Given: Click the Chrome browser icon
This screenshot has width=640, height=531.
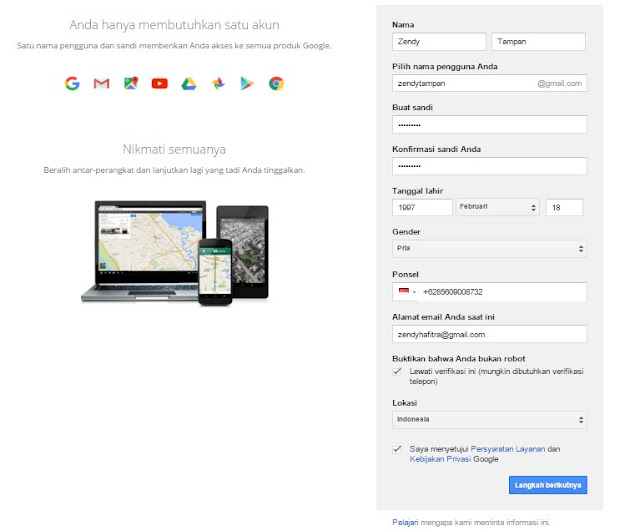Looking at the screenshot, I should (x=276, y=83).
